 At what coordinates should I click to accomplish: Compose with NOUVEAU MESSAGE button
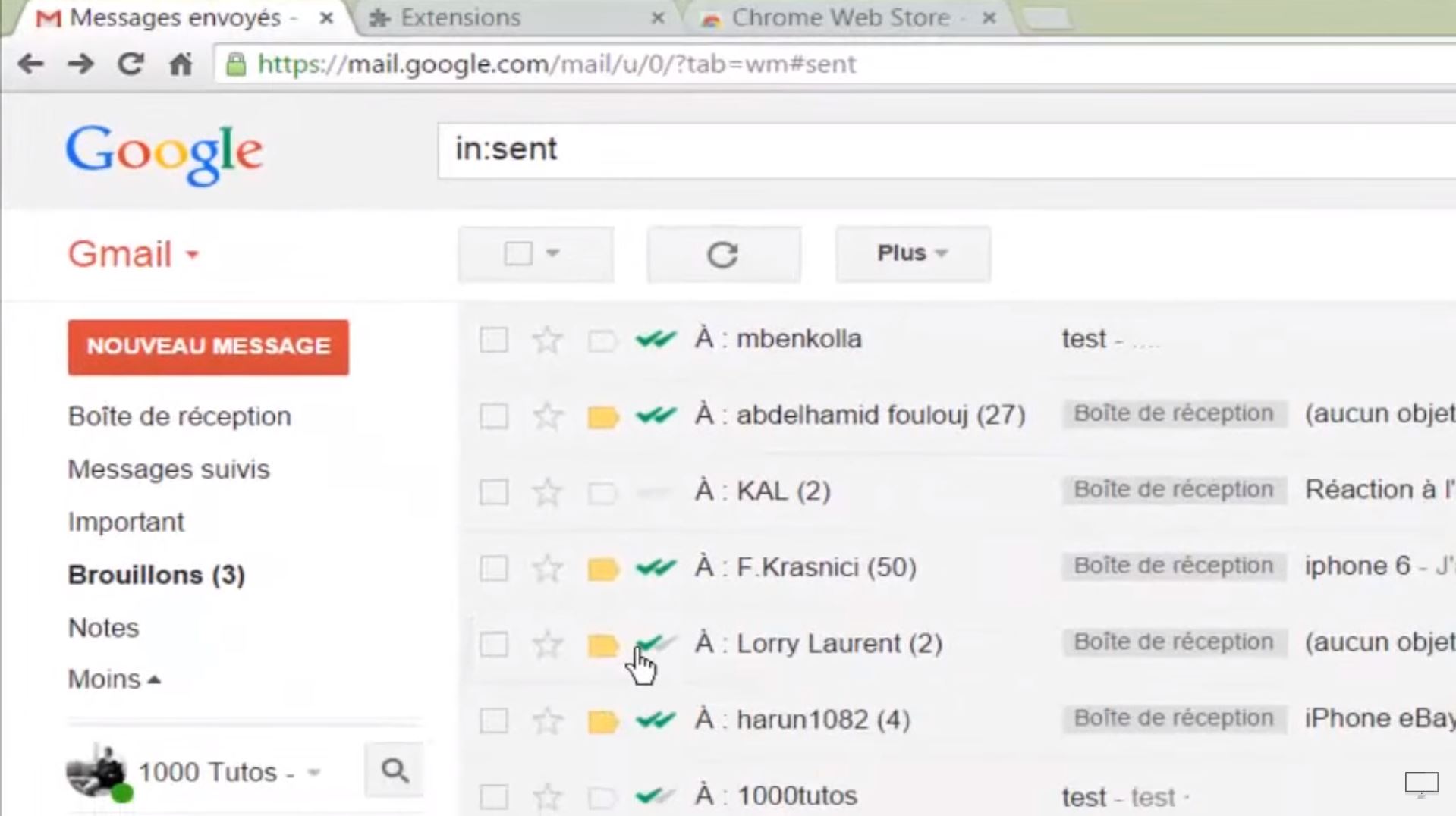coord(208,347)
